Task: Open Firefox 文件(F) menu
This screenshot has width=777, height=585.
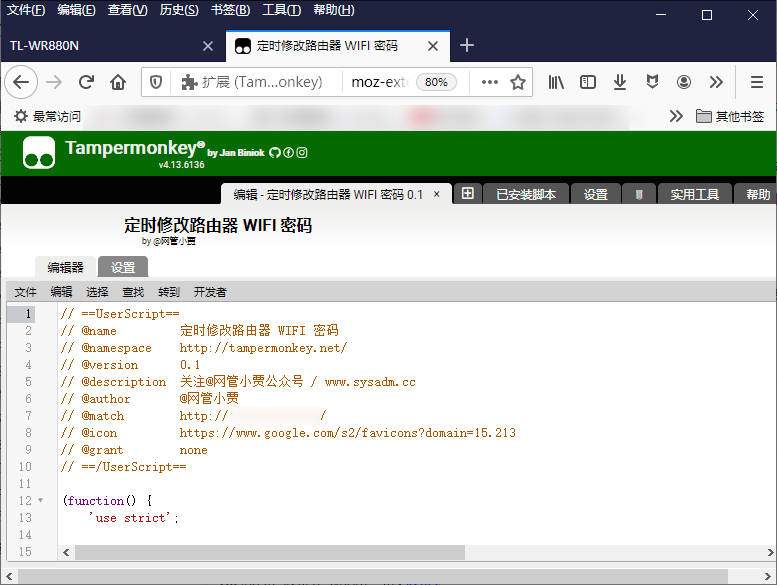Action: pos(26,9)
